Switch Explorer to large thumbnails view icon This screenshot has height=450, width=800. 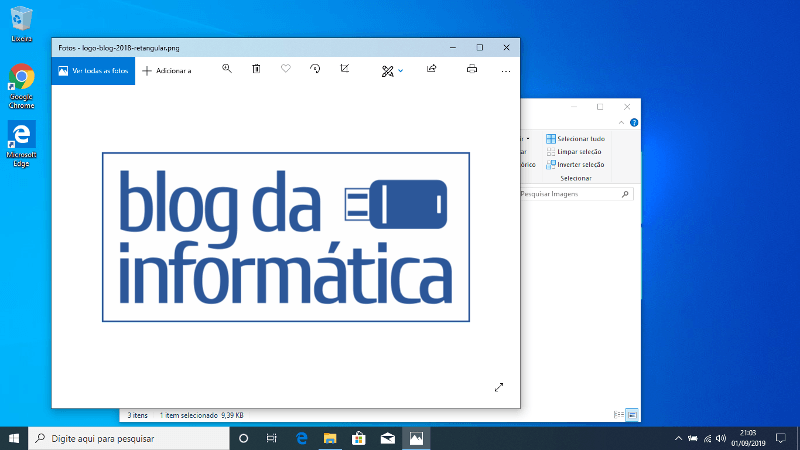632,415
